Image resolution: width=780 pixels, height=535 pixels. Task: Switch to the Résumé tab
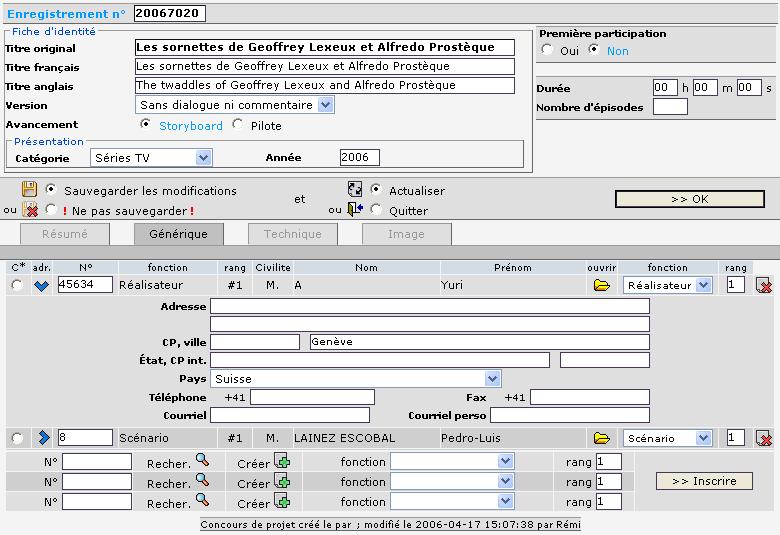(x=65, y=234)
